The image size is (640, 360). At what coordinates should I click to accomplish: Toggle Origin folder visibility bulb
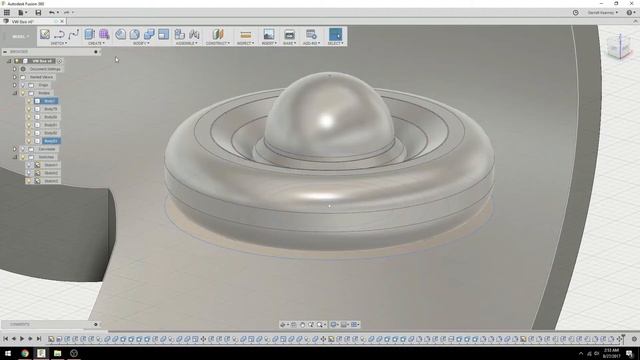pyautogui.click(x=23, y=85)
